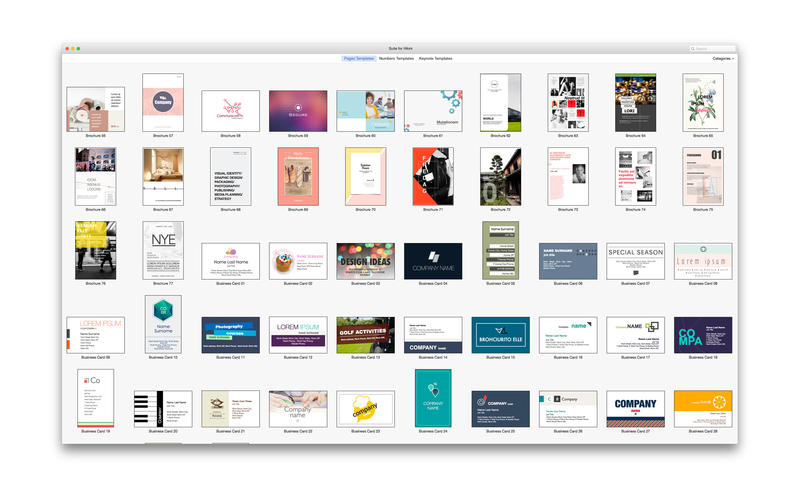Image resolution: width=800 pixels, height=500 pixels.
Task: Select the Business Card 14 Company template
Action: [x=433, y=335]
